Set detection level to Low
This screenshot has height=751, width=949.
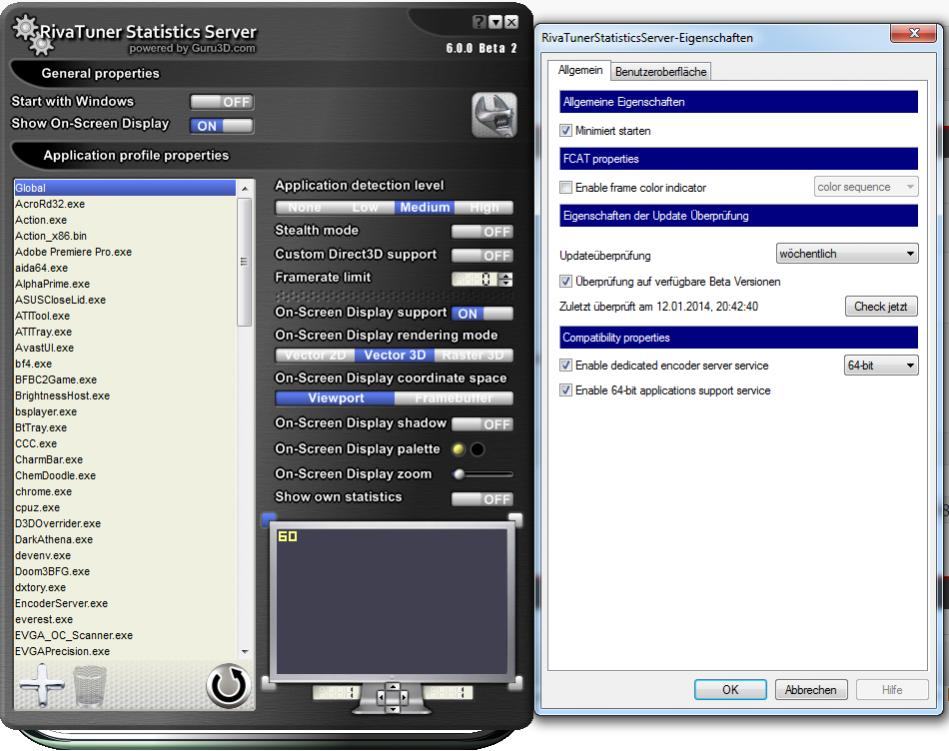(x=365, y=208)
